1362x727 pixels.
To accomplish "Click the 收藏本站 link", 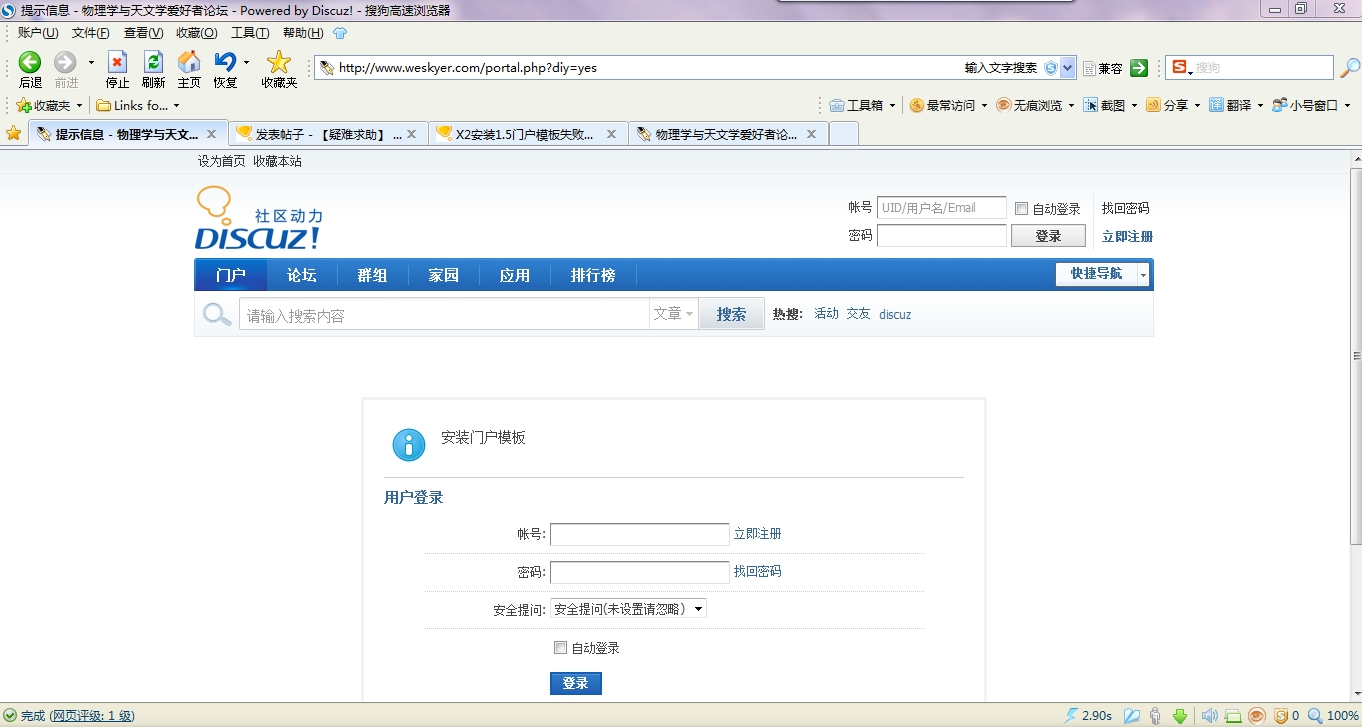I will coord(277,161).
